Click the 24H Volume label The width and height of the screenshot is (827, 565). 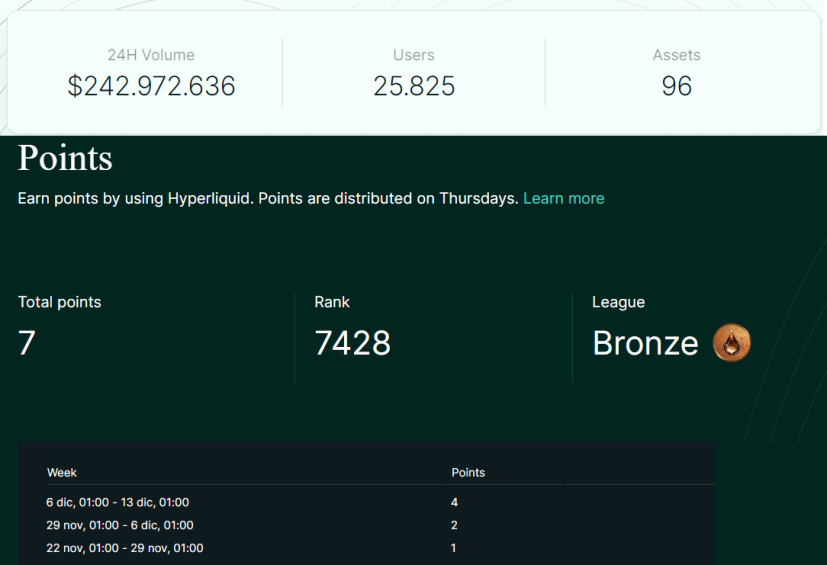(x=151, y=55)
